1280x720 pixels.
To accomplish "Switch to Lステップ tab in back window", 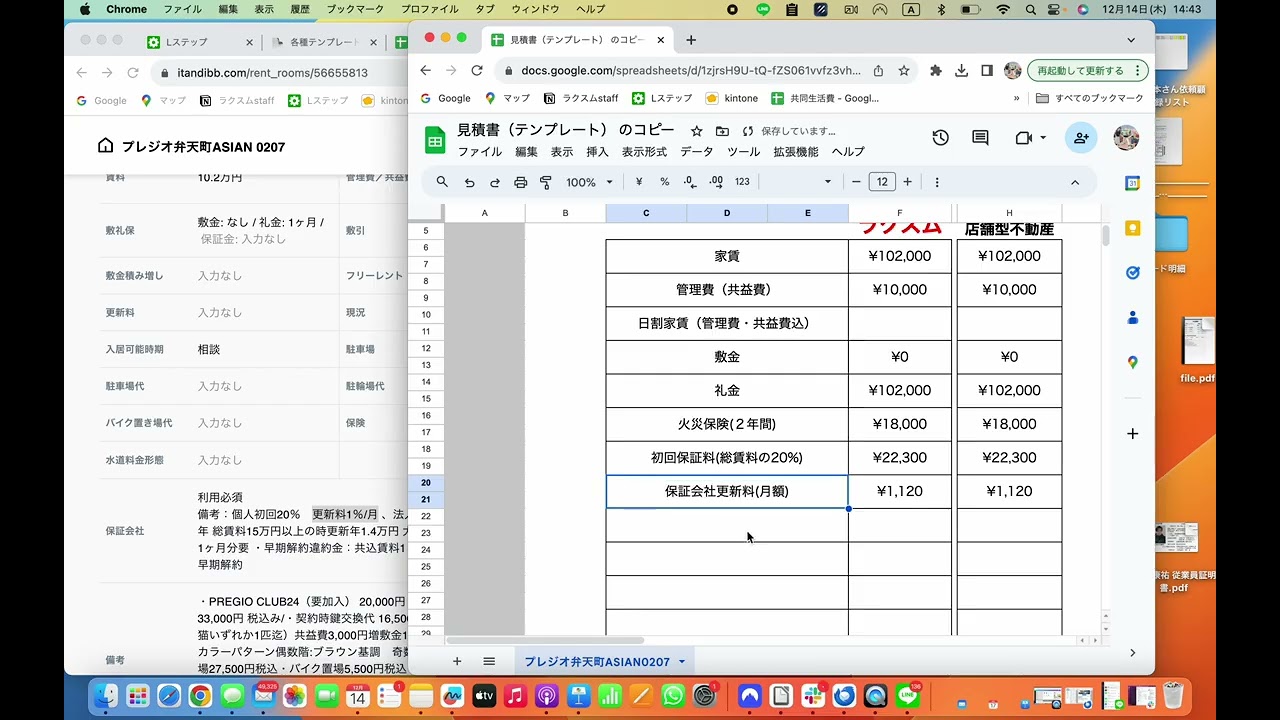I will pos(200,43).
